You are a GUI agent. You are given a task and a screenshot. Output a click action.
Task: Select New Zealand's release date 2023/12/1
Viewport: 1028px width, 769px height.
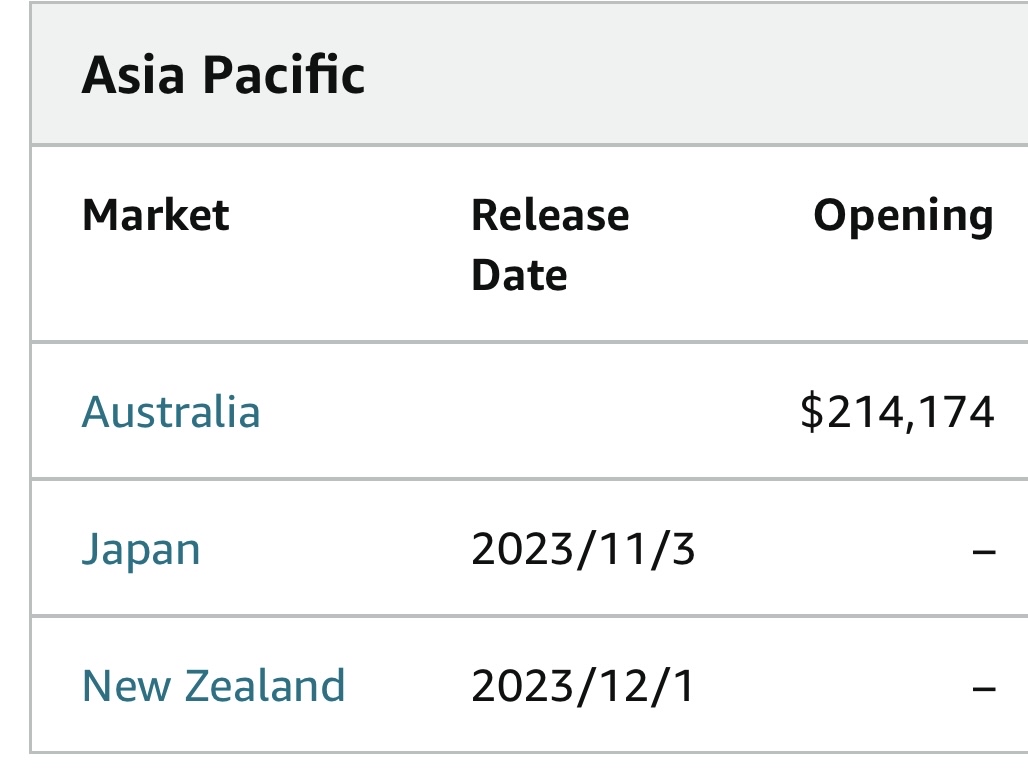pyautogui.click(x=583, y=687)
